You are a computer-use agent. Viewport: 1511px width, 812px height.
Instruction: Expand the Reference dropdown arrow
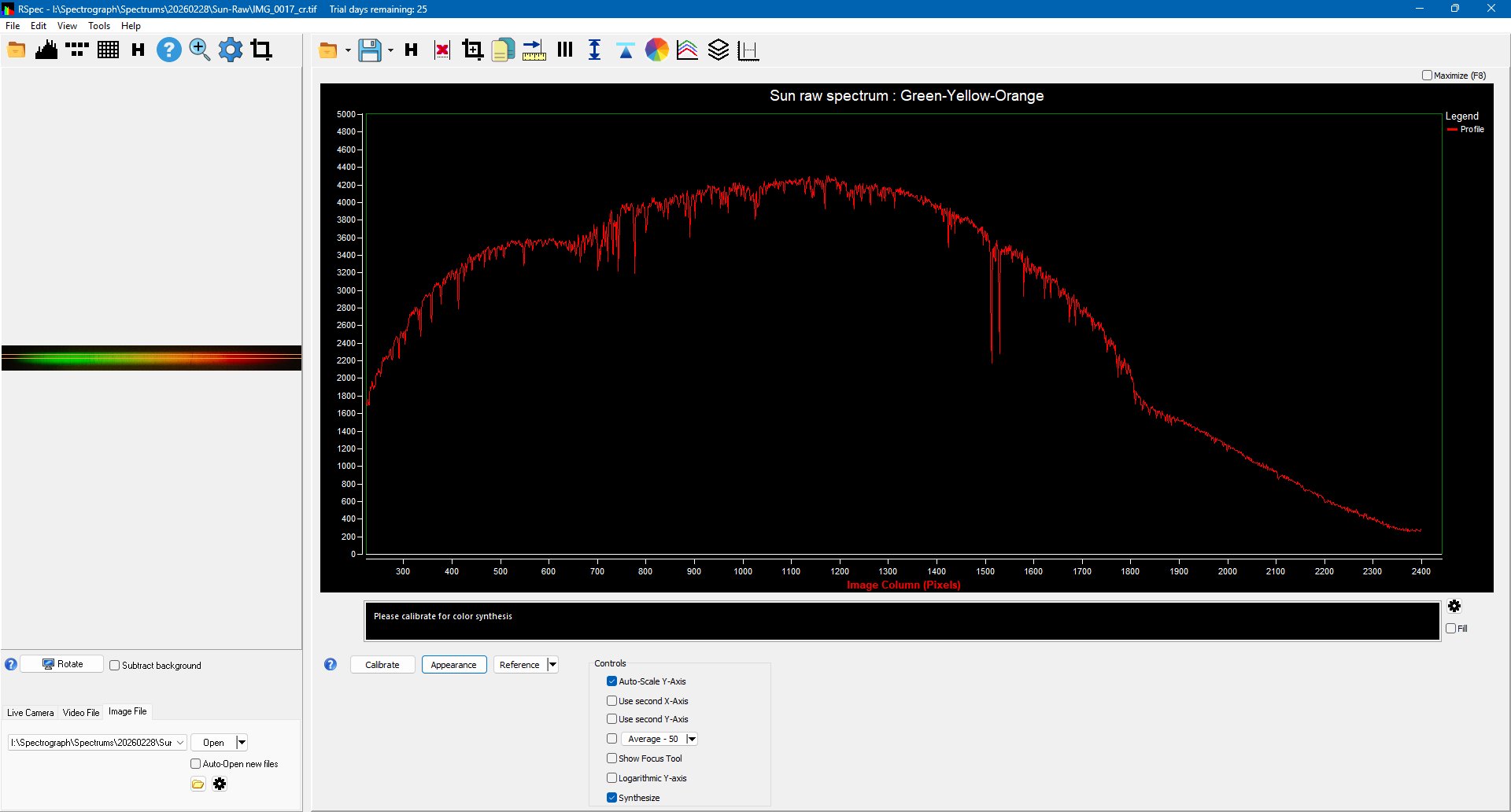pos(552,665)
